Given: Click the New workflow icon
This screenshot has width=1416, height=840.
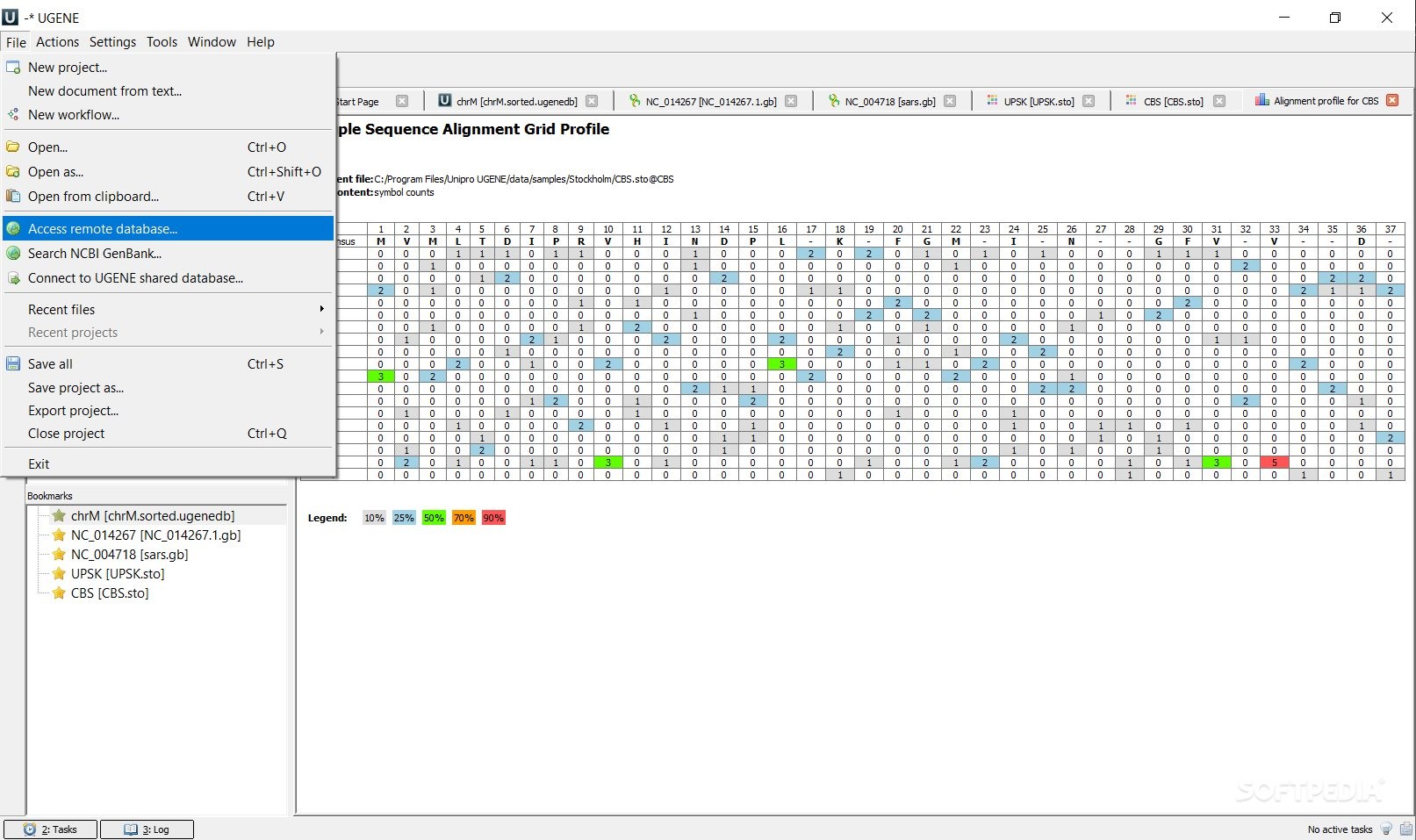Looking at the screenshot, I should 13,115.
